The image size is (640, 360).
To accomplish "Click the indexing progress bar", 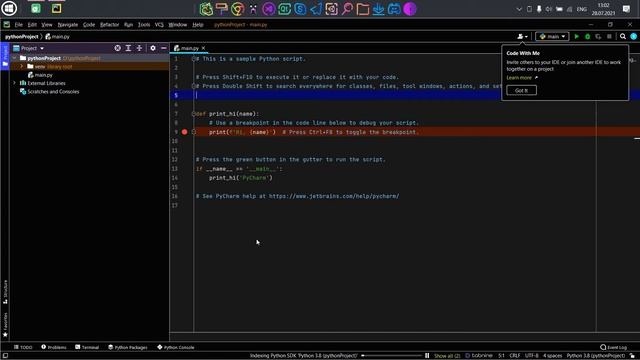I will pos(391,356).
